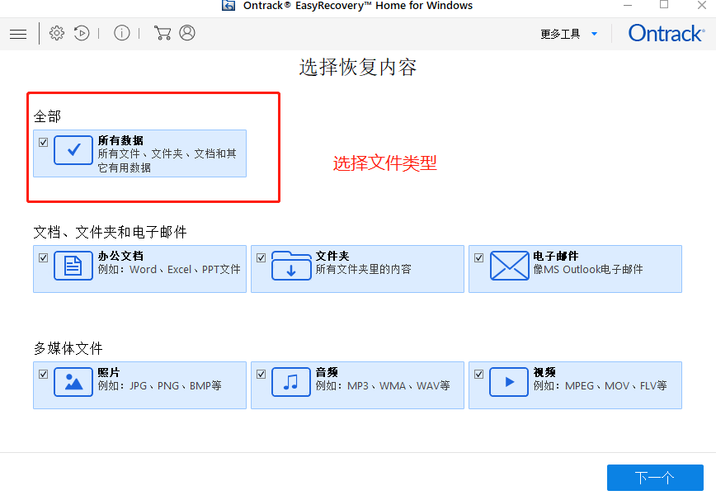Click the 选择恢复内容 page title
The image size is (716, 500).
coord(358,68)
